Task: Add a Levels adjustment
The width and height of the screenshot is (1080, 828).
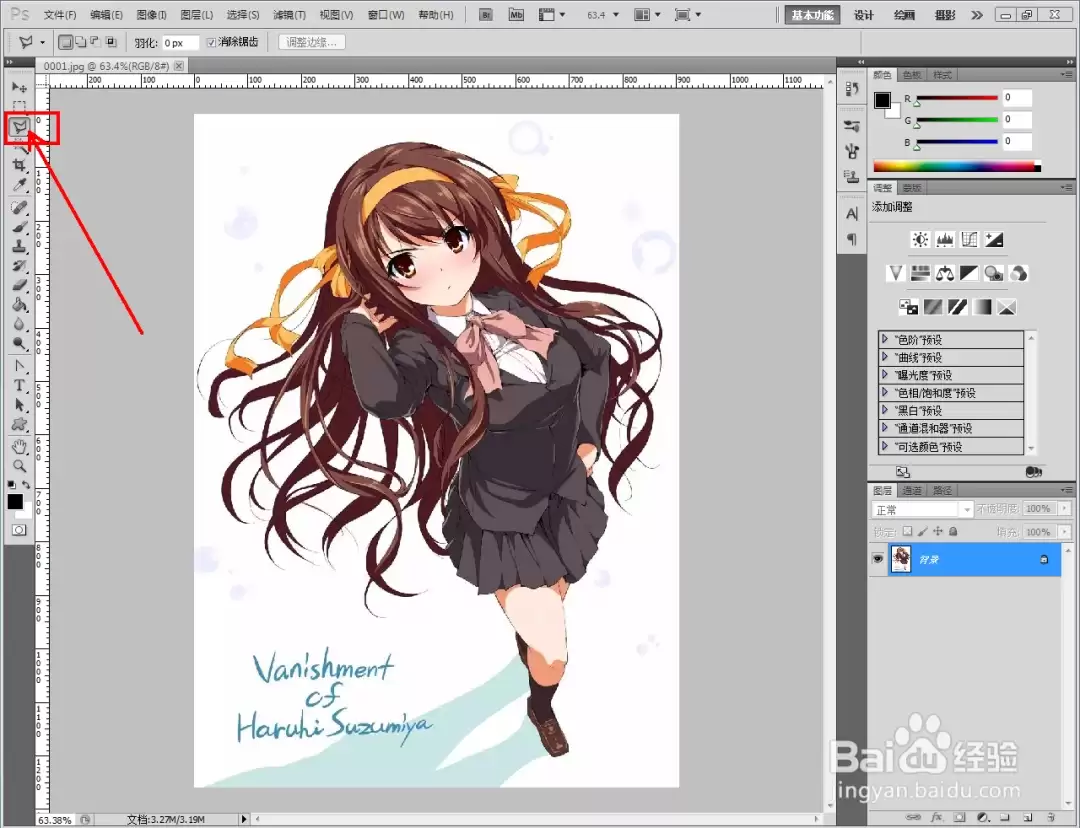Action: 944,239
